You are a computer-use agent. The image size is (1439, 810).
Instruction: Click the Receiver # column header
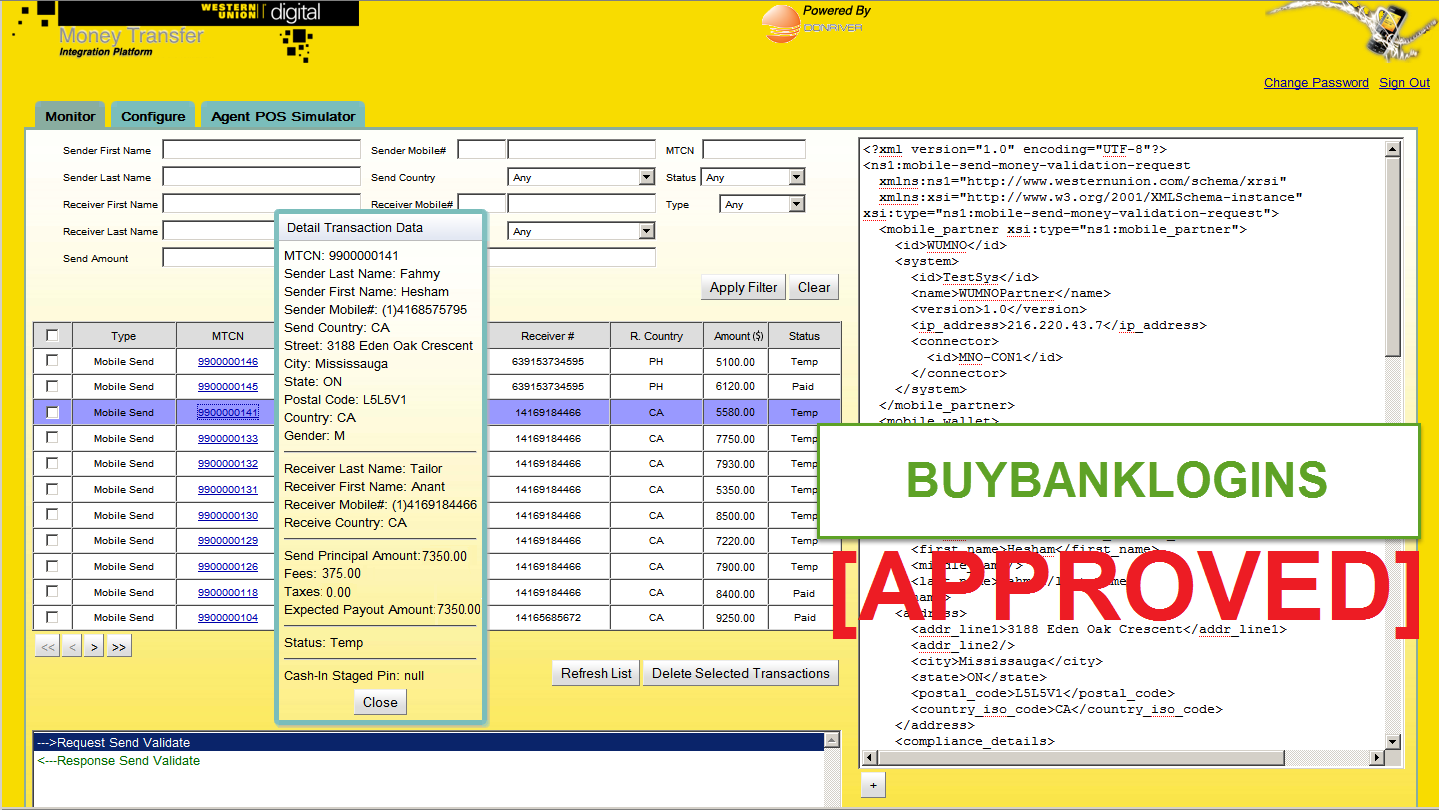pyautogui.click(x=548, y=336)
